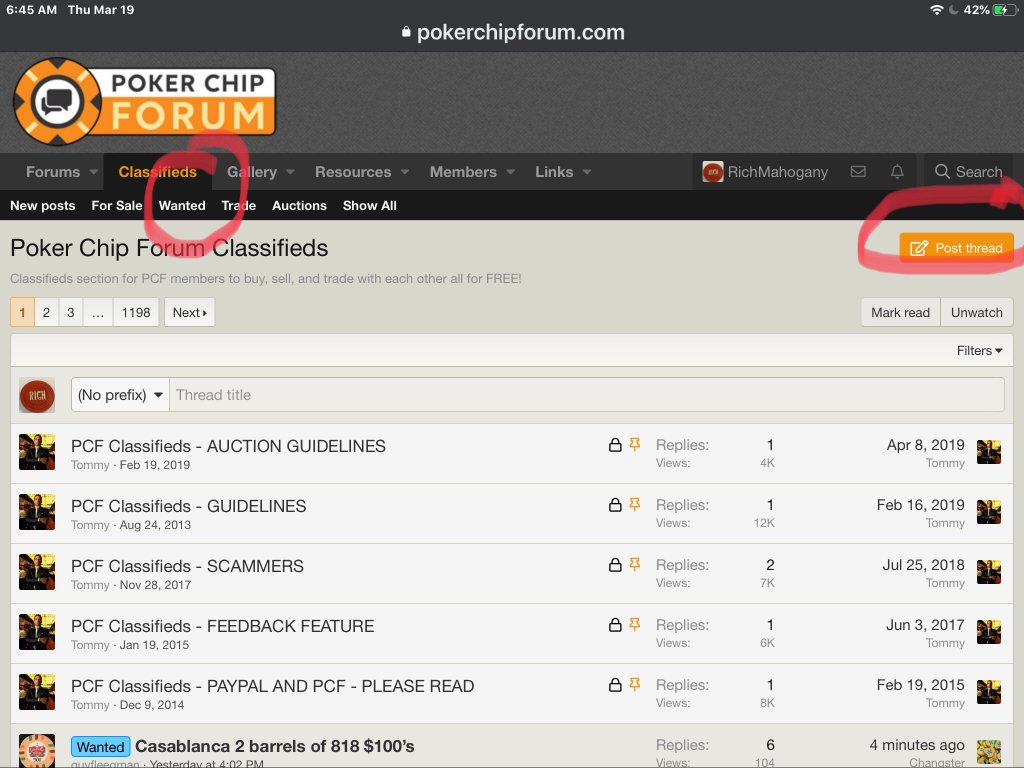Open PCF Classifieds - FEEDBACK FEATURE thread
The width and height of the screenshot is (1024, 768).
(x=222, y=626)
